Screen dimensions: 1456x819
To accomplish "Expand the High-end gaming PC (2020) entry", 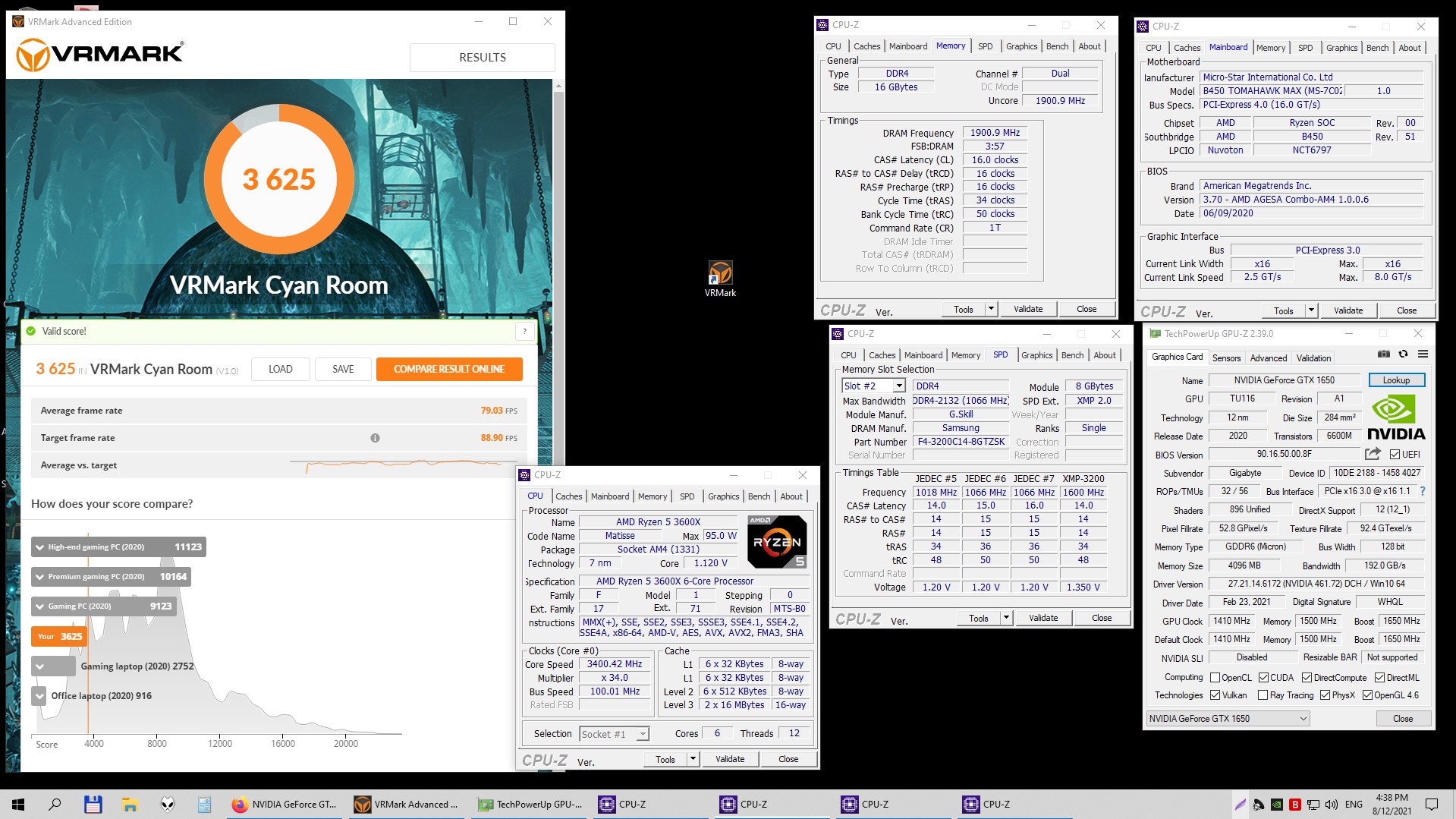I will point(39,547).
